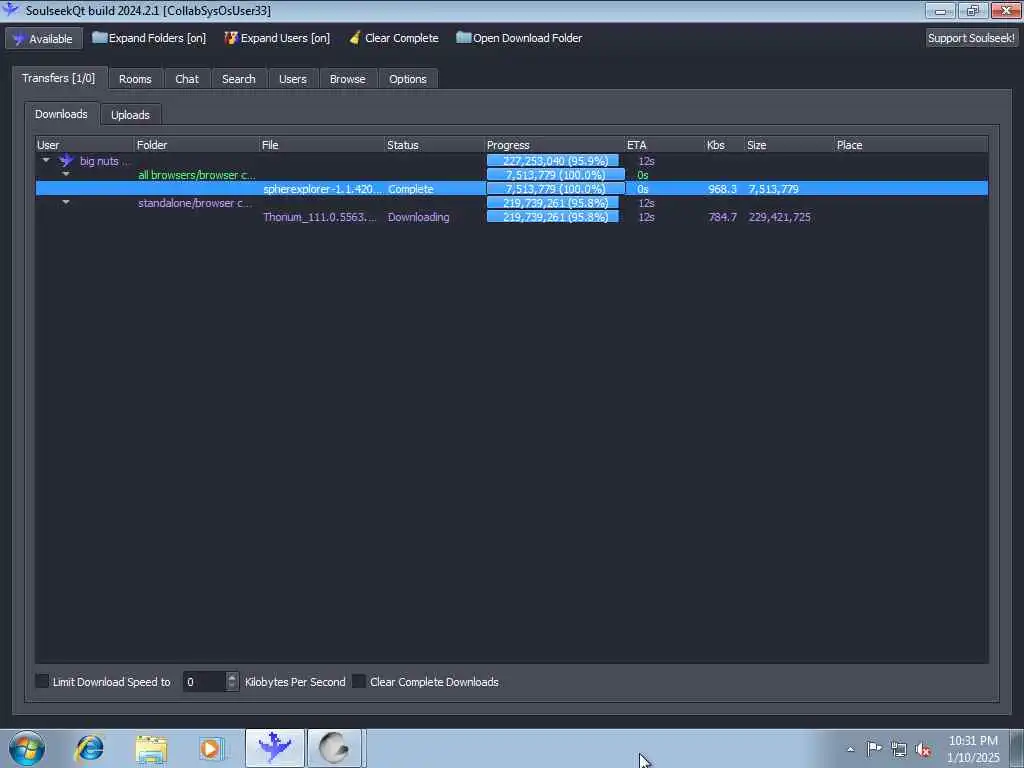Toggle Expand Folders [on] option
The height and width of the screenshot is (768, 1024).
pyautogui.click(x=149, y=38)
